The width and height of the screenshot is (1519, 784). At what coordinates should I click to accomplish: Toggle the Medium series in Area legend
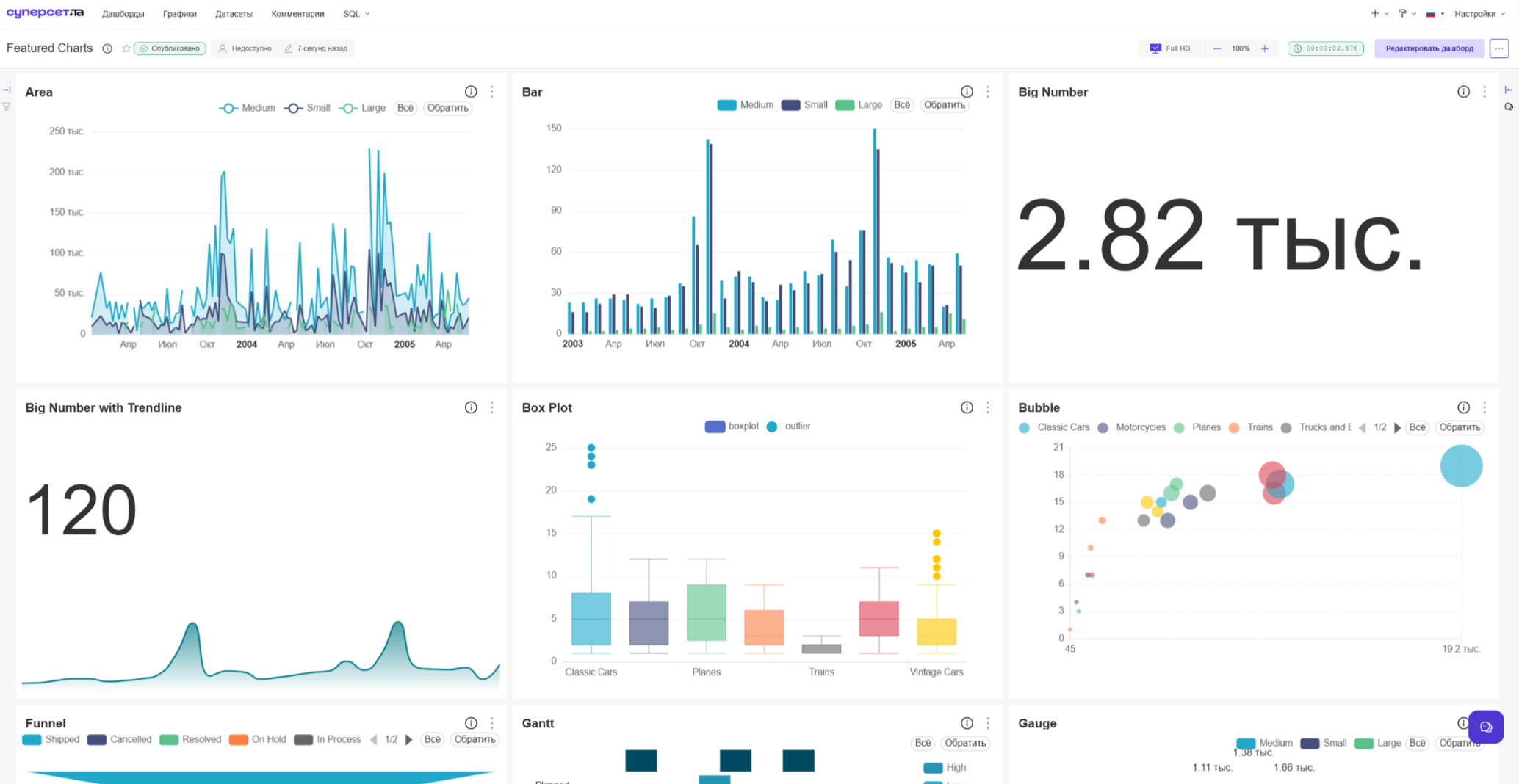click(x=247, y=108)
